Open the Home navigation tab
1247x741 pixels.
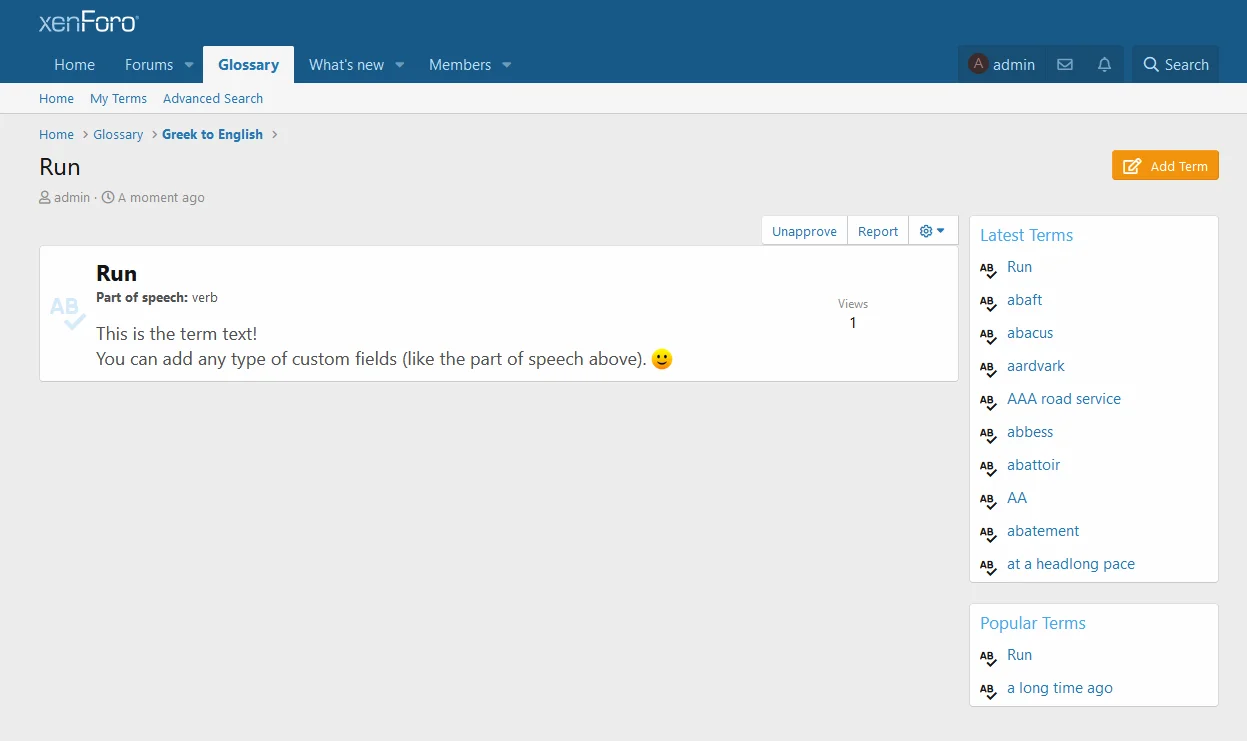(75, 64)
